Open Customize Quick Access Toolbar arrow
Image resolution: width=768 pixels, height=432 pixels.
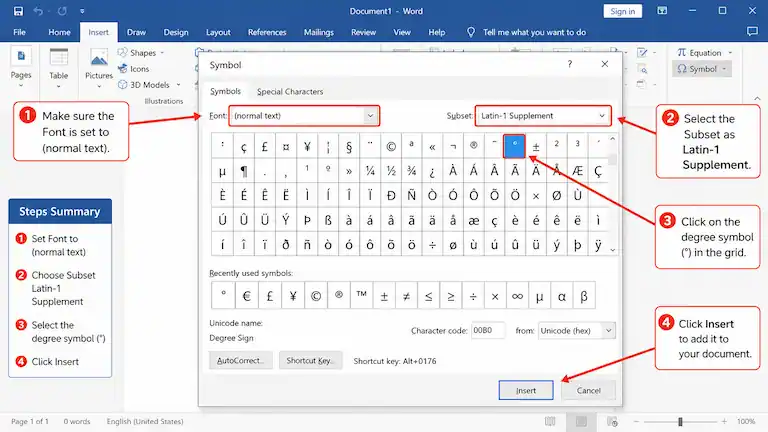click(x=82, y=11)
